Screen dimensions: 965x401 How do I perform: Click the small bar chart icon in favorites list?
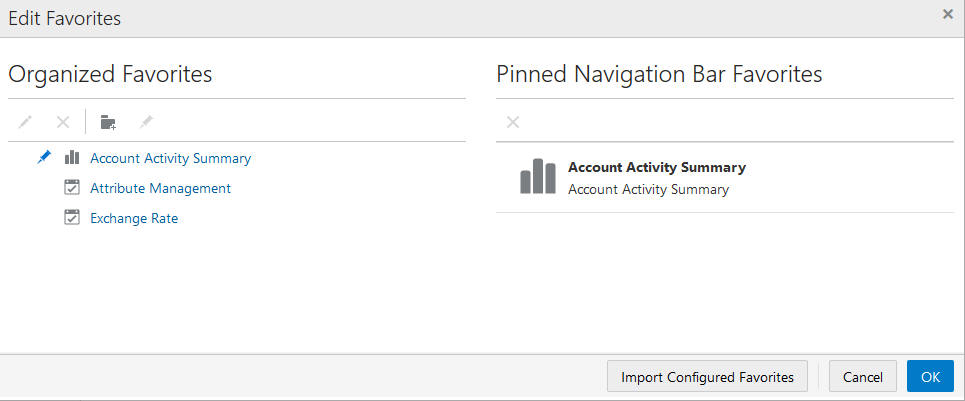72,157
